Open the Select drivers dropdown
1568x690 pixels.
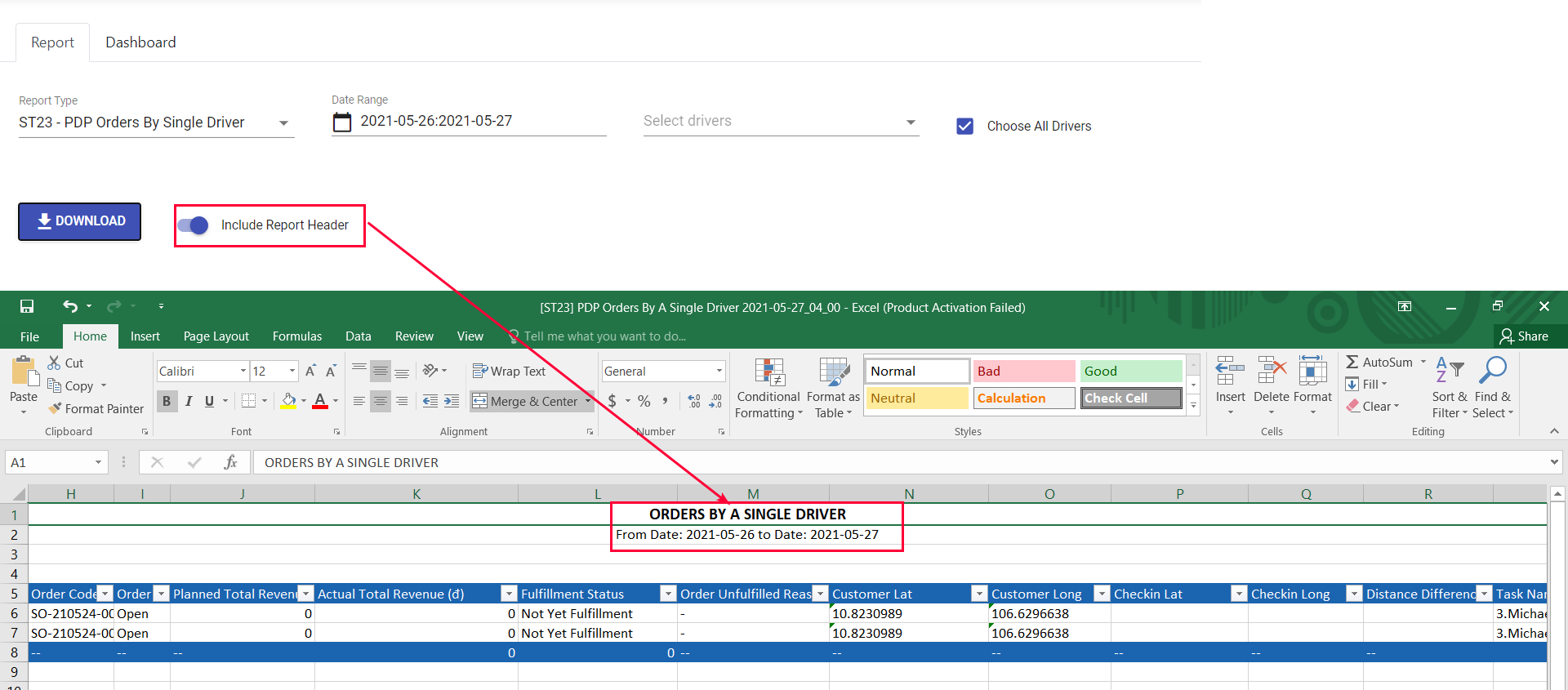pyautogui.click(x=781, y=122)
